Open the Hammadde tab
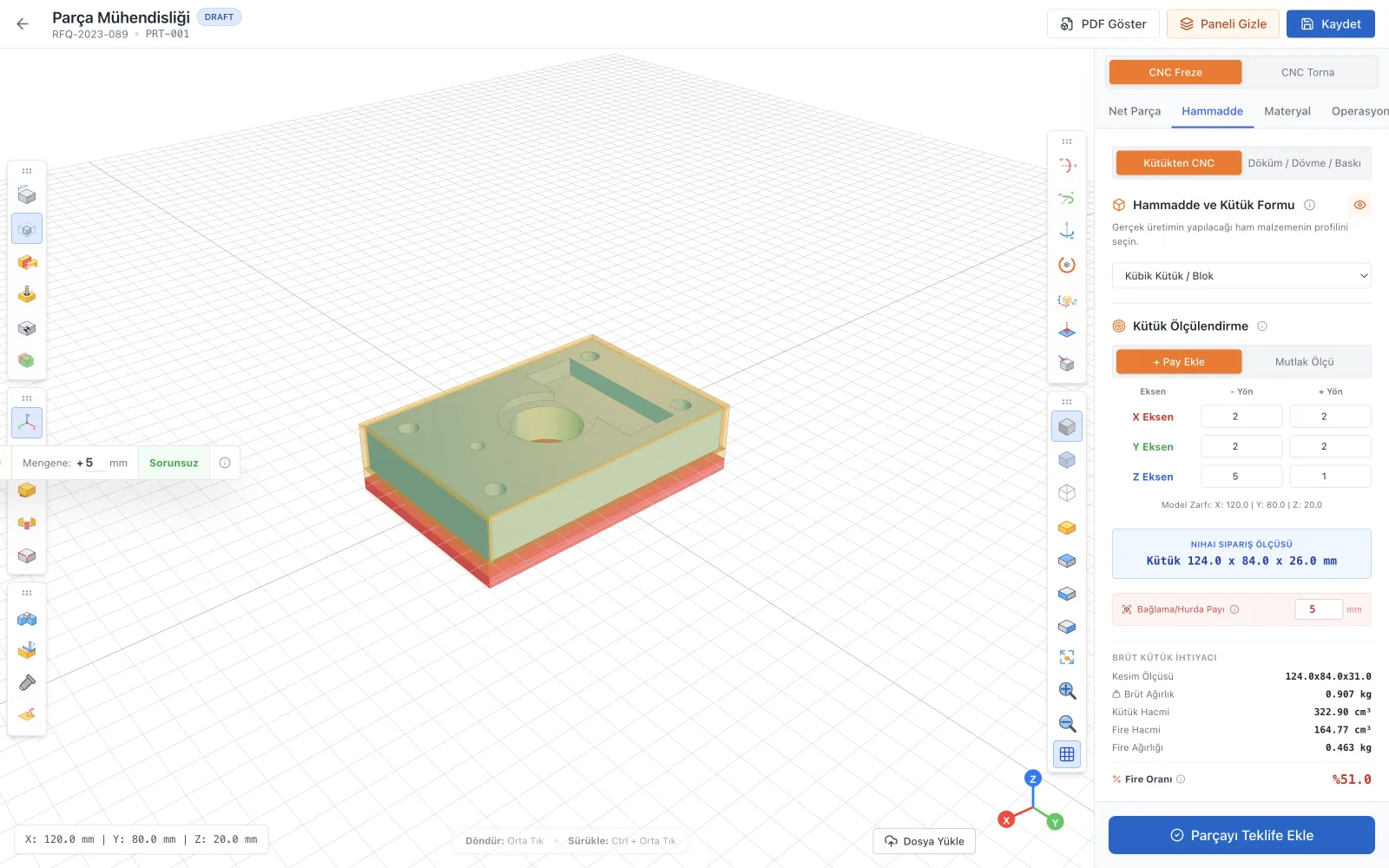This screenshot has width=1389, height=868. pos(1212,111)
